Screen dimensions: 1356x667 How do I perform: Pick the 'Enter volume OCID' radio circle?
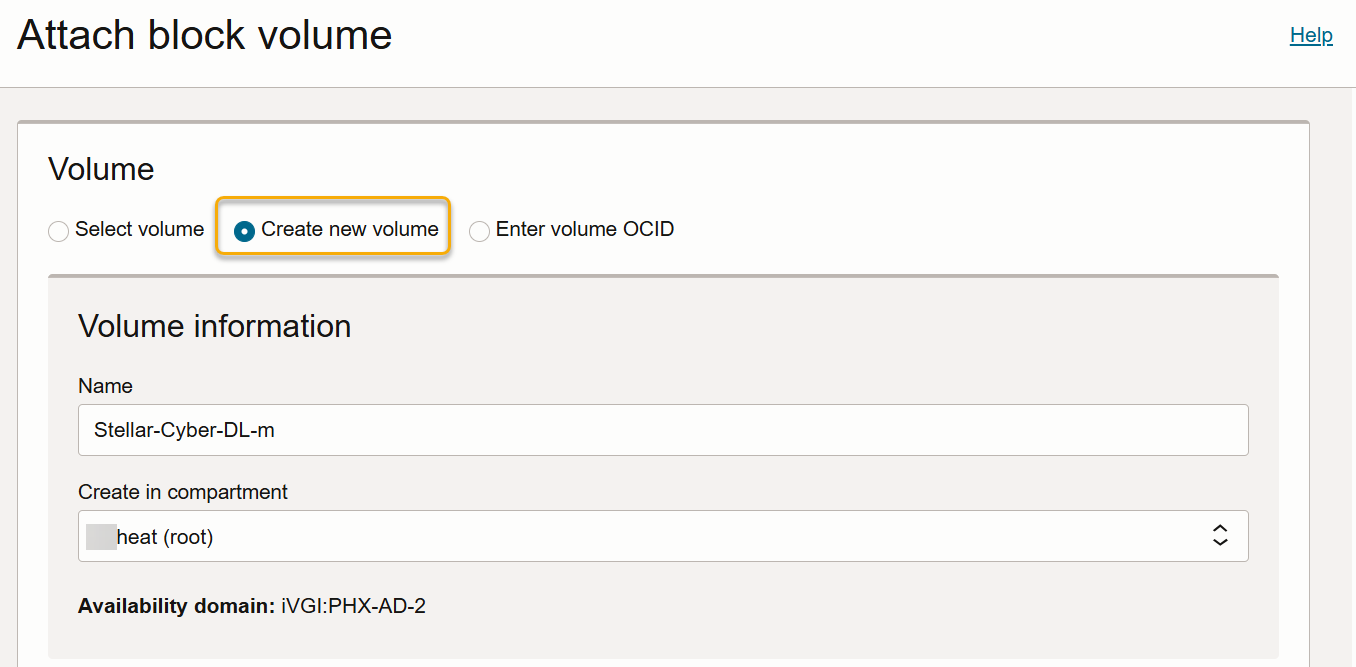(x=480, y=231)
